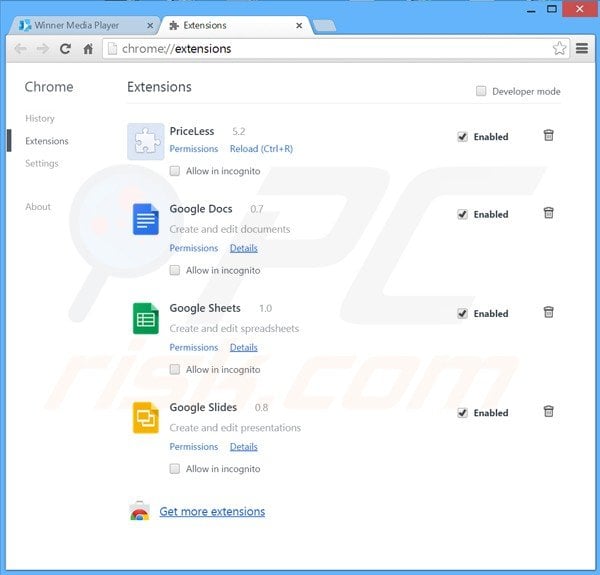
Task: Open the Chrome hamburger menu
Action: 582,48
